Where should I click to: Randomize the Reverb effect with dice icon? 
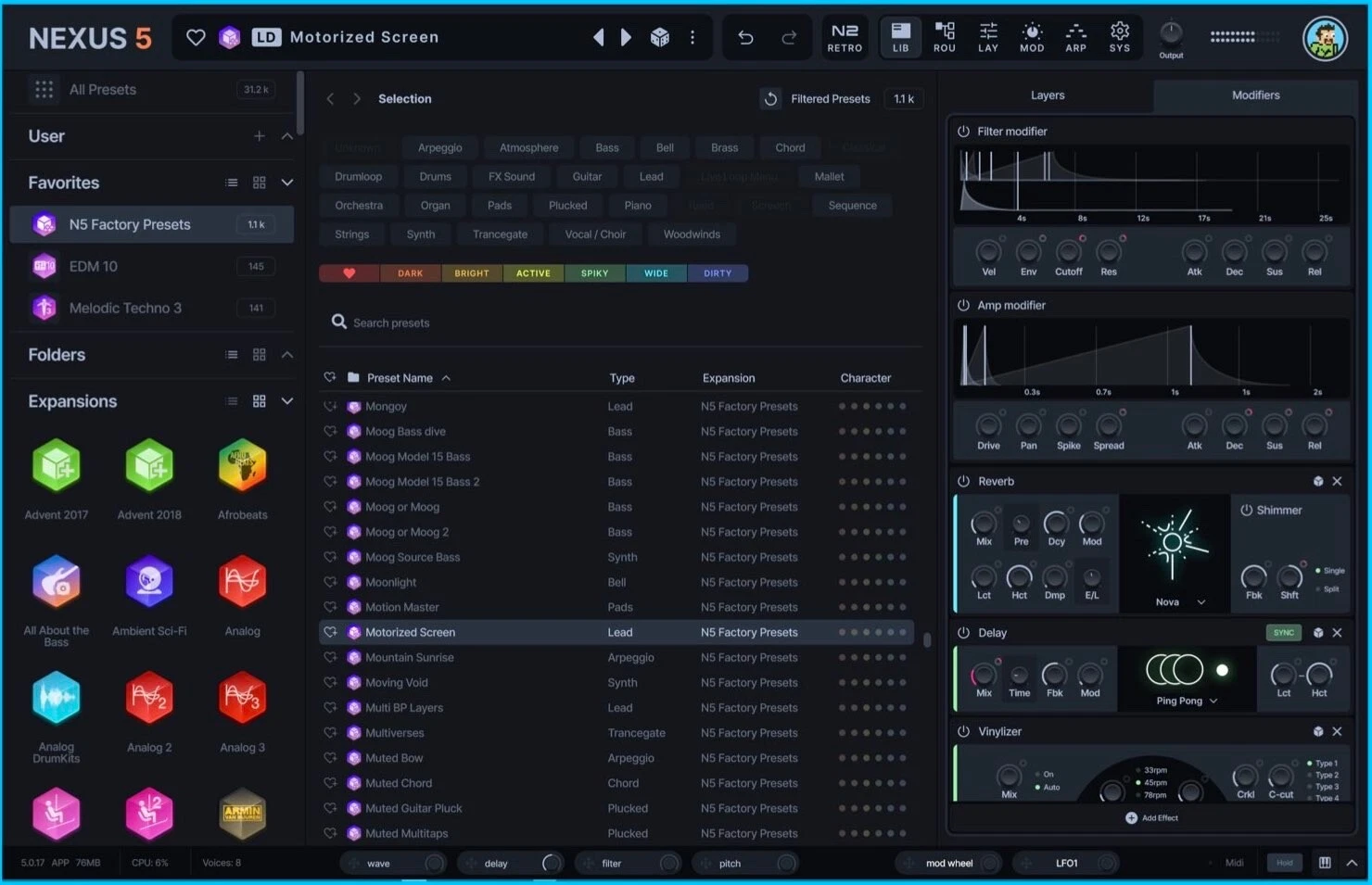coord(1318,481)
